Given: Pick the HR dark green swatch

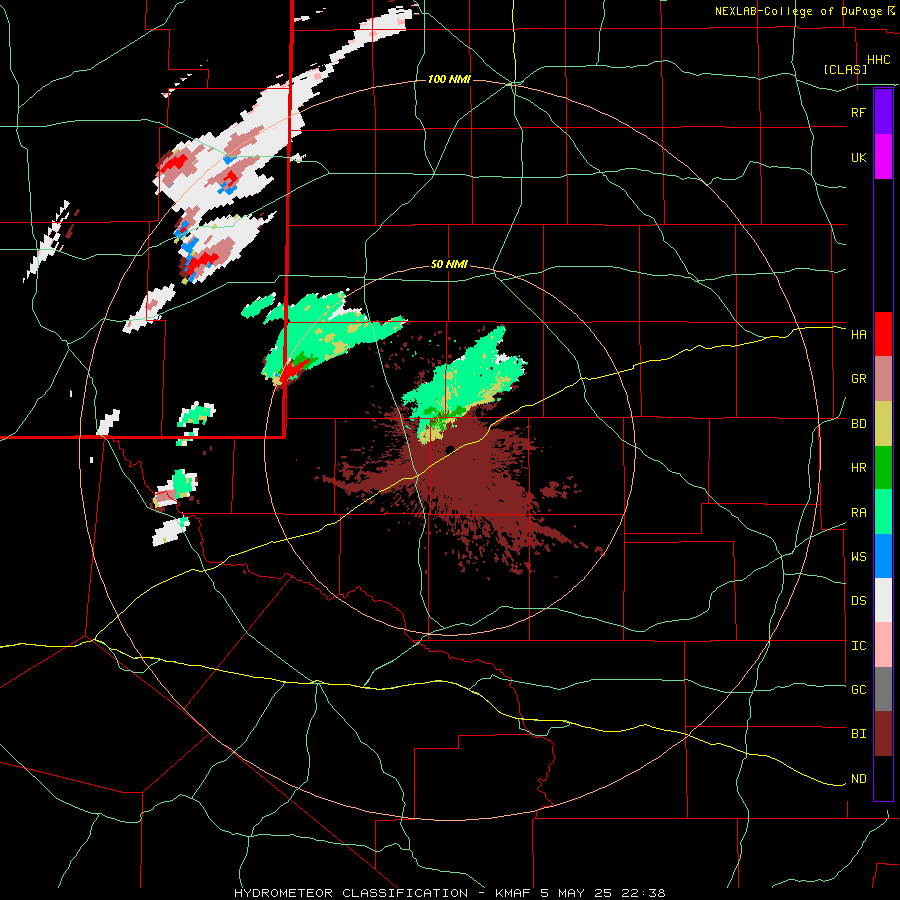Looking at the screenshot, I should pos(883,468).
